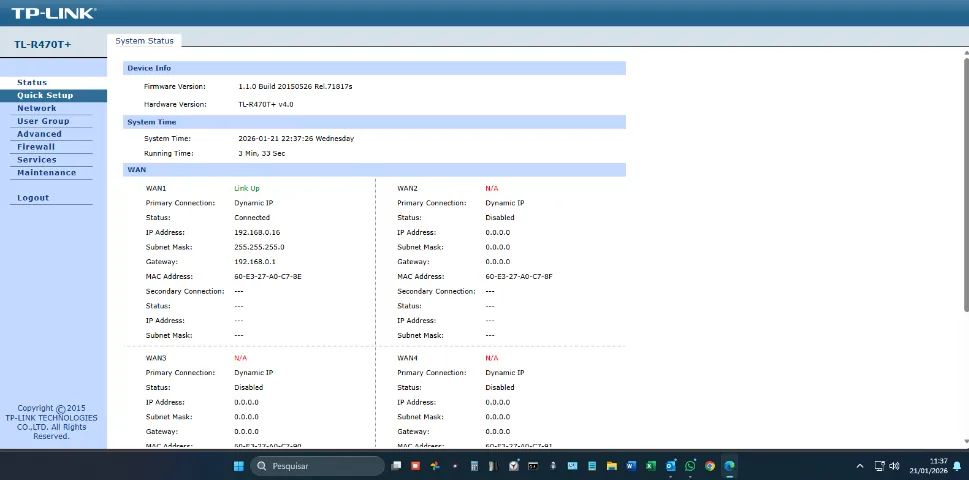Click WAN1 gateway 192.168.0.1
The height and width of the screenshot is (480, 969).
(x=255, y=262)
